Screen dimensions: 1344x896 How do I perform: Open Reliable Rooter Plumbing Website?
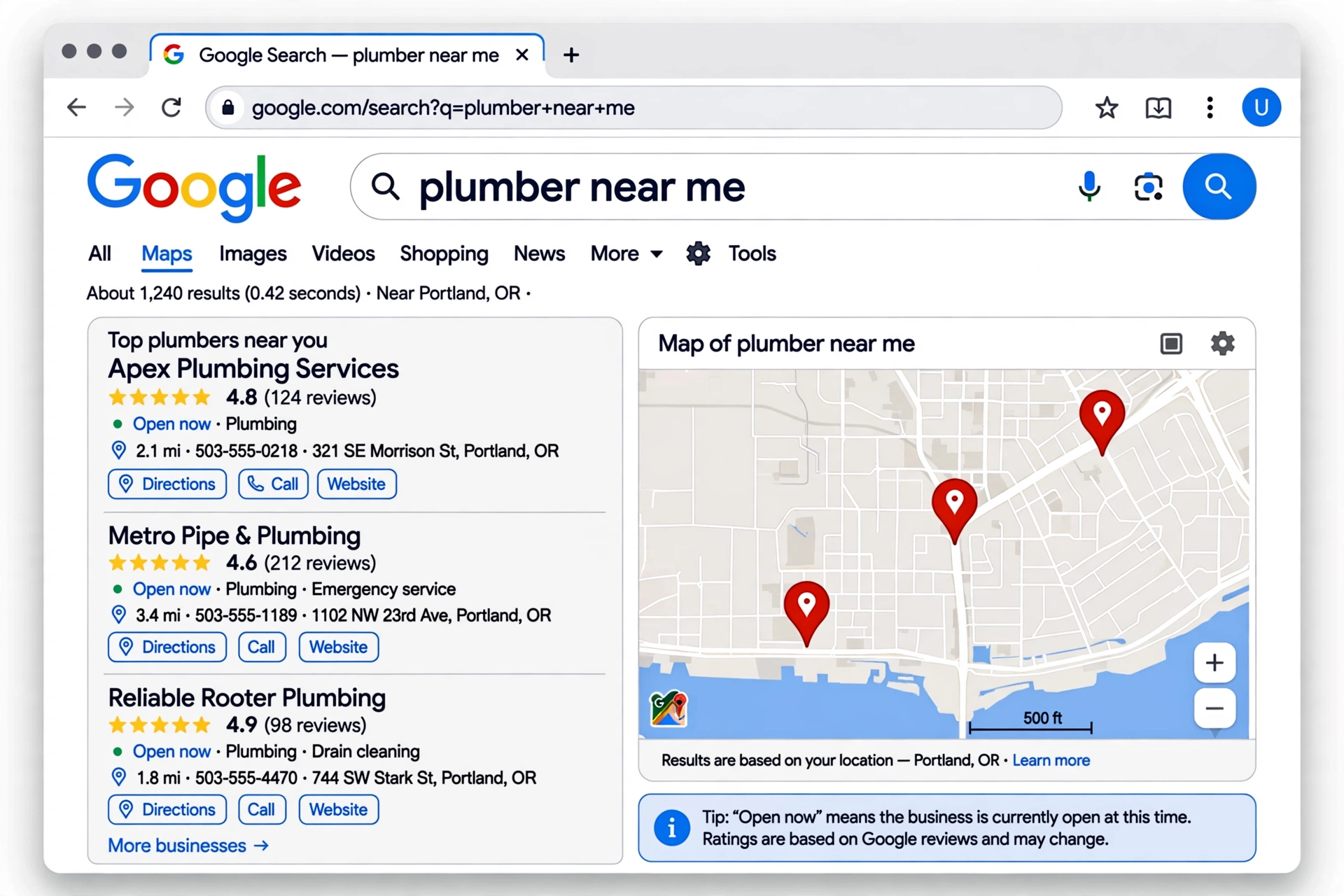(x=339, y=810)
